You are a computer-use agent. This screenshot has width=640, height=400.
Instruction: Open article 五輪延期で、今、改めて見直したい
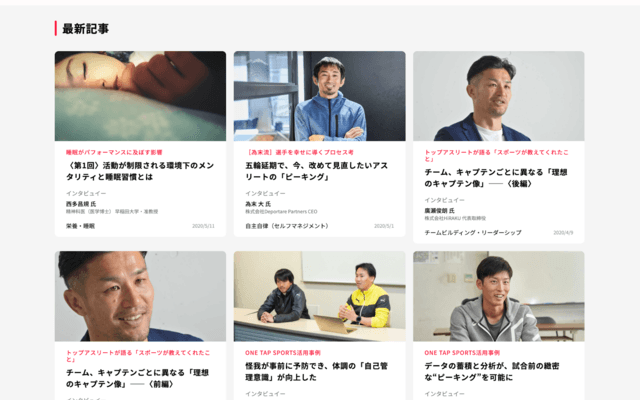click(x=317, y=171)
